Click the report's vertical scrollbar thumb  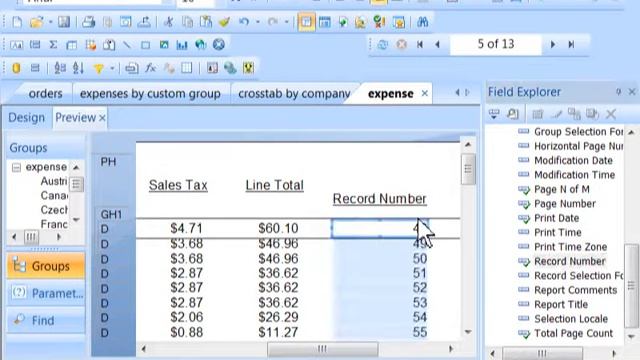(468, 169)
